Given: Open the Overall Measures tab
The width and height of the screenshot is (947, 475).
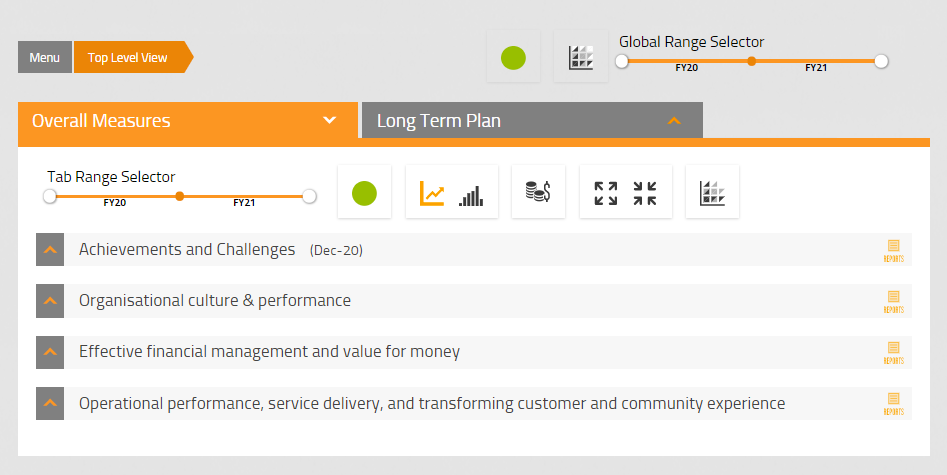Looking at the screenshot, I should point(187,121).
